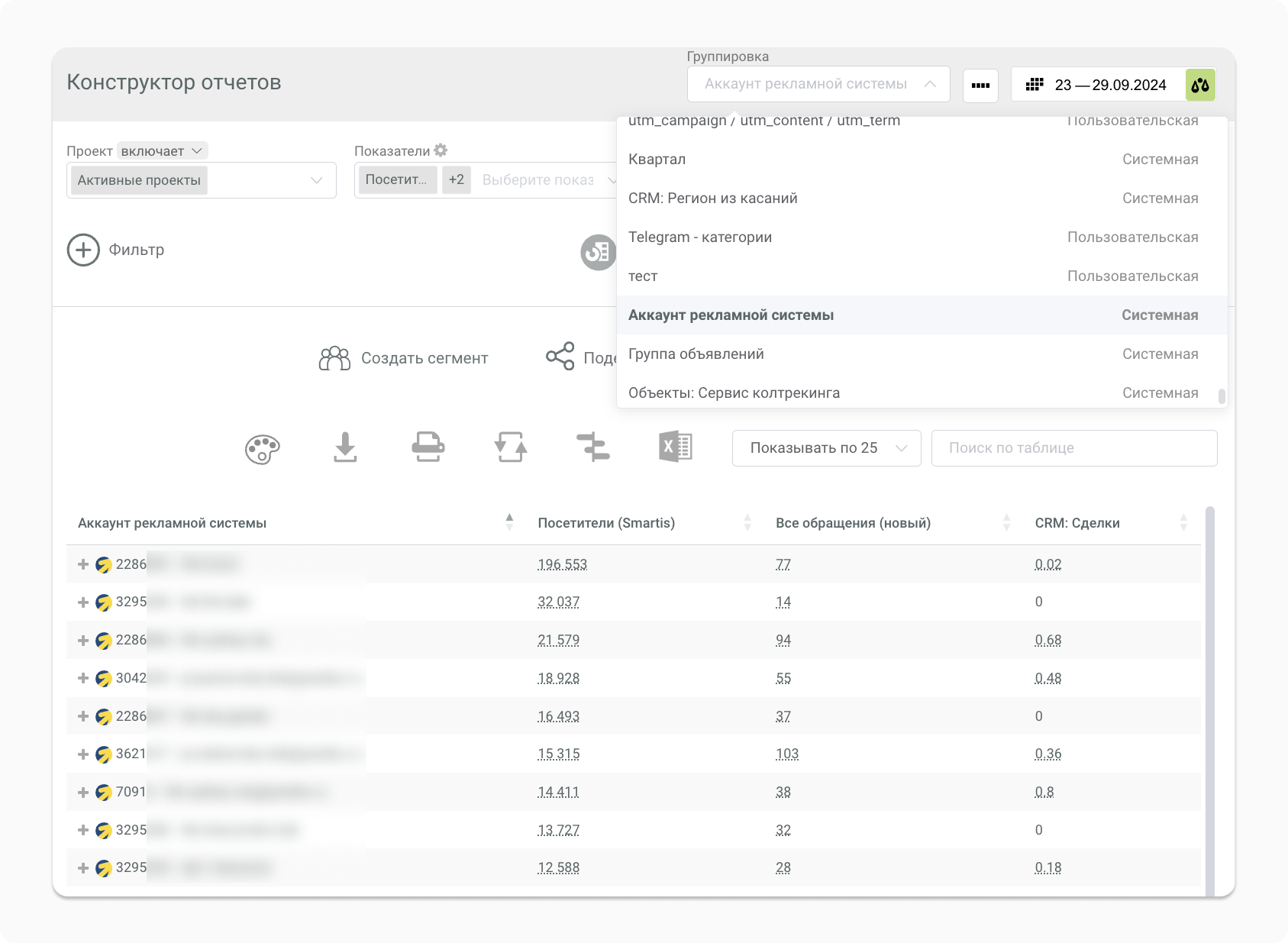Expand the 7091 account row
Screen dimensions: 1288x943
pos(83,793)
